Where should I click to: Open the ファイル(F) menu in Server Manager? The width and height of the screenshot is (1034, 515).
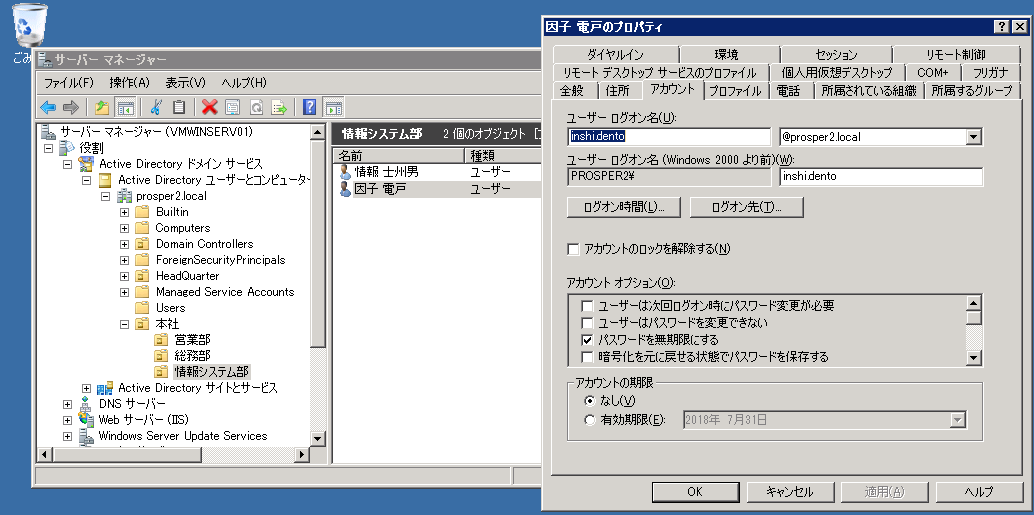69,82
